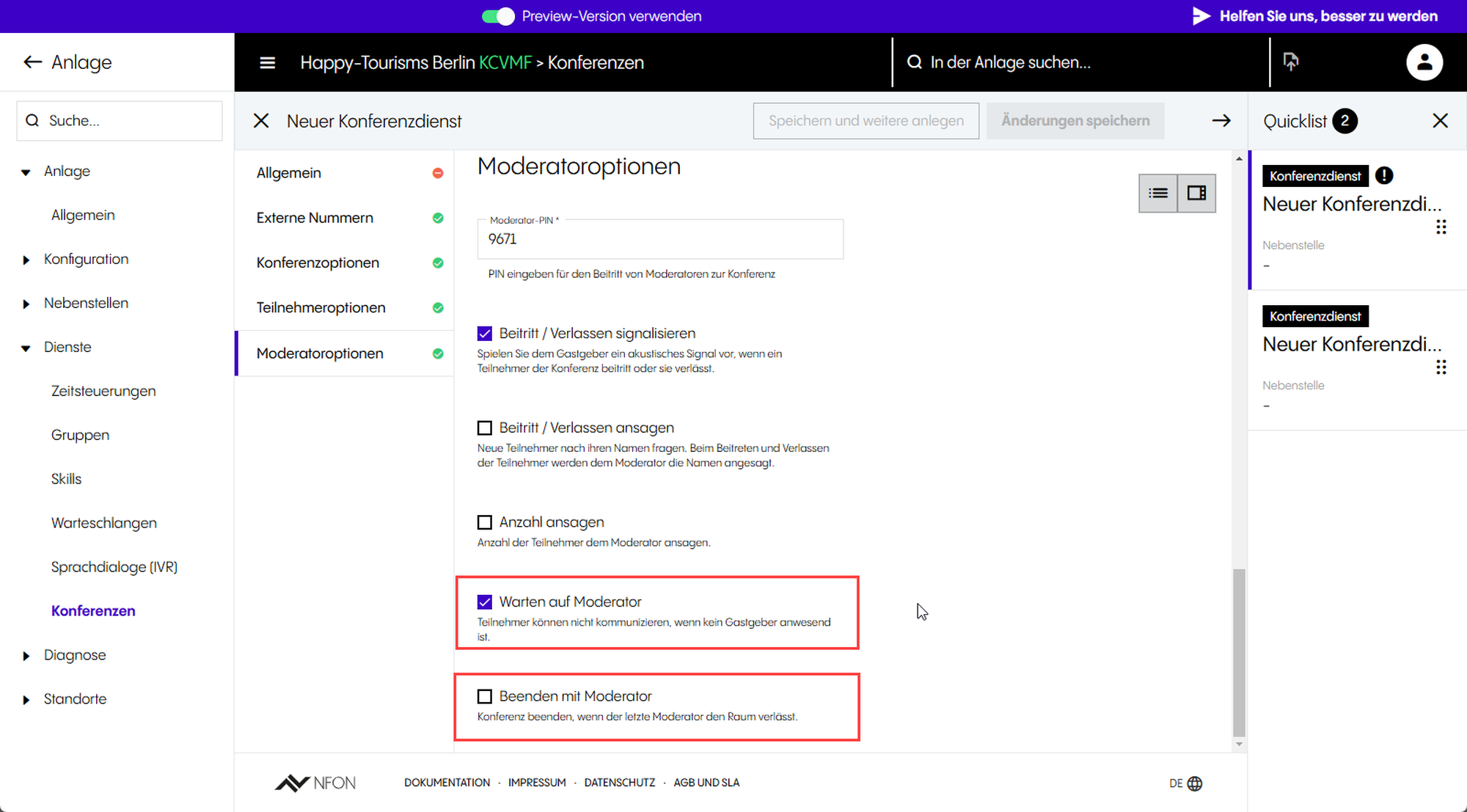Screen dimensions: 1467x812
Task: Click the back arrow next to Anlage
Action: pyautogui.click(x=32, y=62)
